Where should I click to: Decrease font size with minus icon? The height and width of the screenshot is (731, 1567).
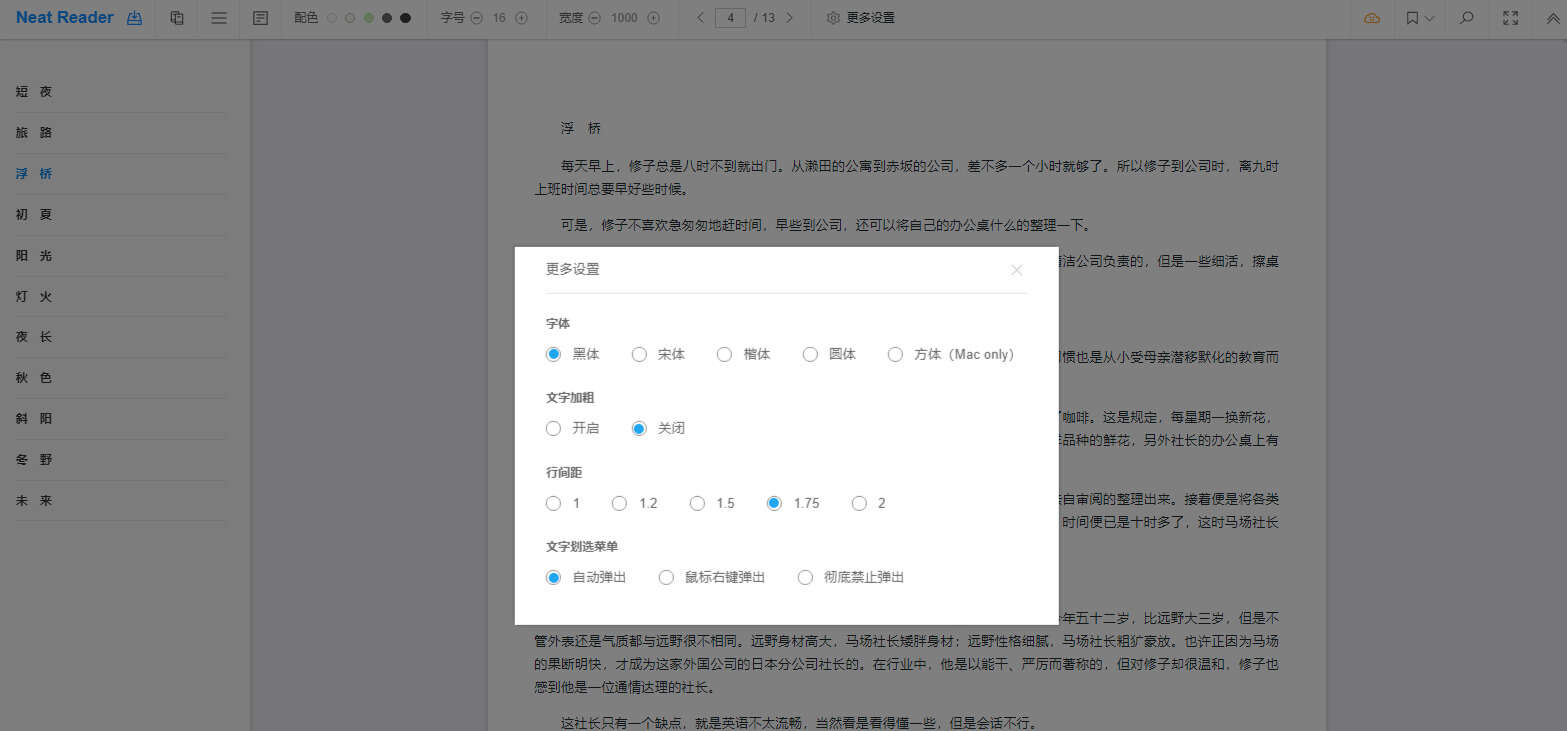[476, 18]
